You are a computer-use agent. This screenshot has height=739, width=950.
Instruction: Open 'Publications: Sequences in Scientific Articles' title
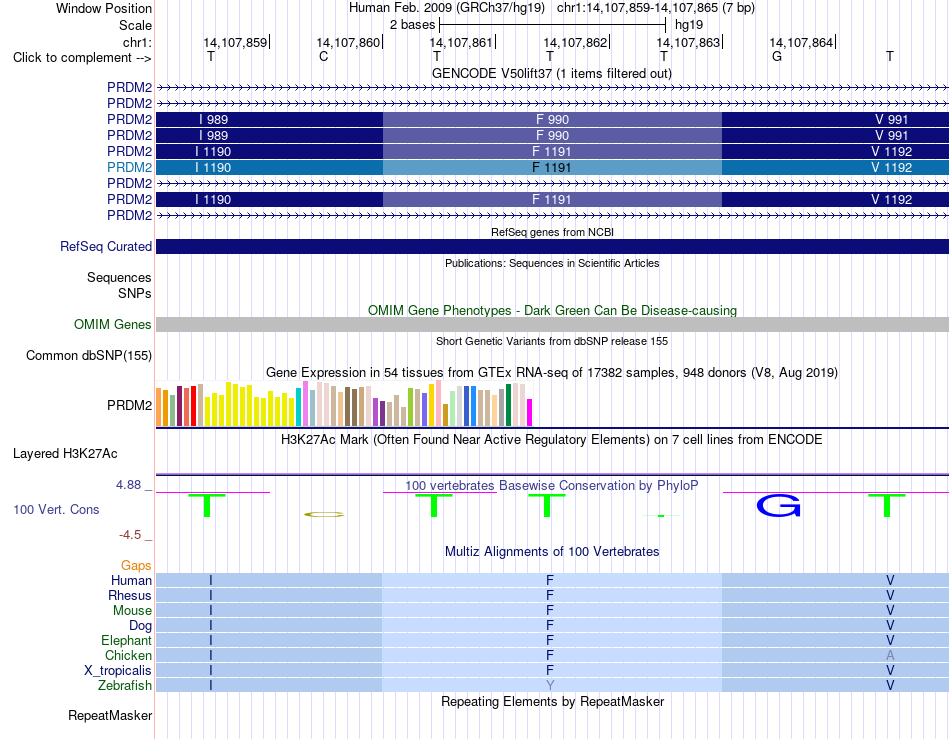tap(552, 263)
